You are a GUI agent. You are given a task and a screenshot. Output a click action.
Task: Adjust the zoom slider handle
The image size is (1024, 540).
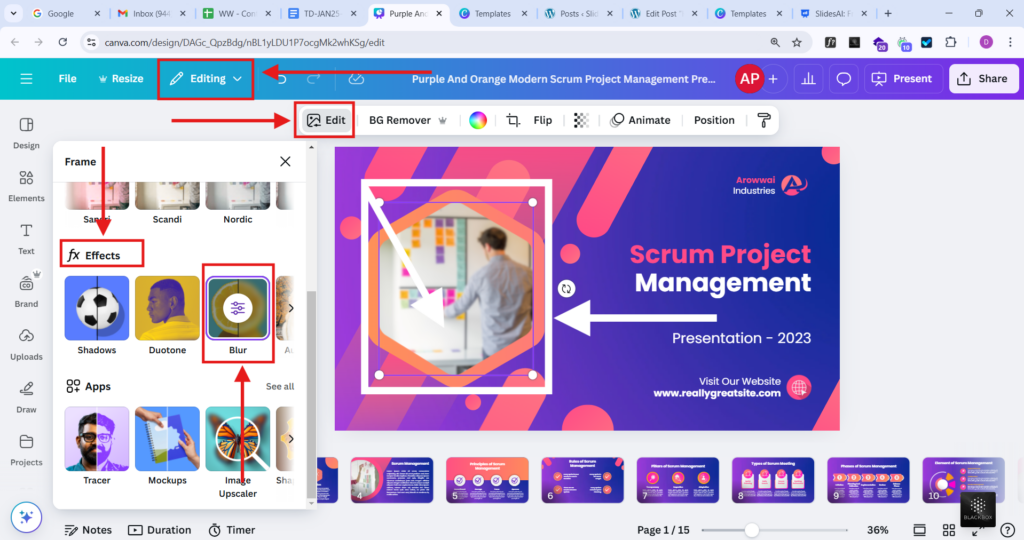click(x=752, y=530)
